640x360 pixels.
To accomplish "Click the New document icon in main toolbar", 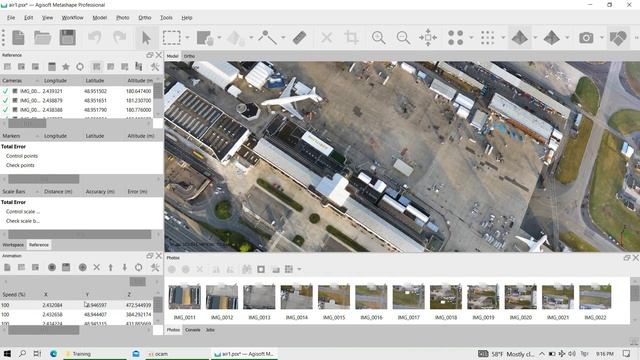I will (x=18, y=38).
